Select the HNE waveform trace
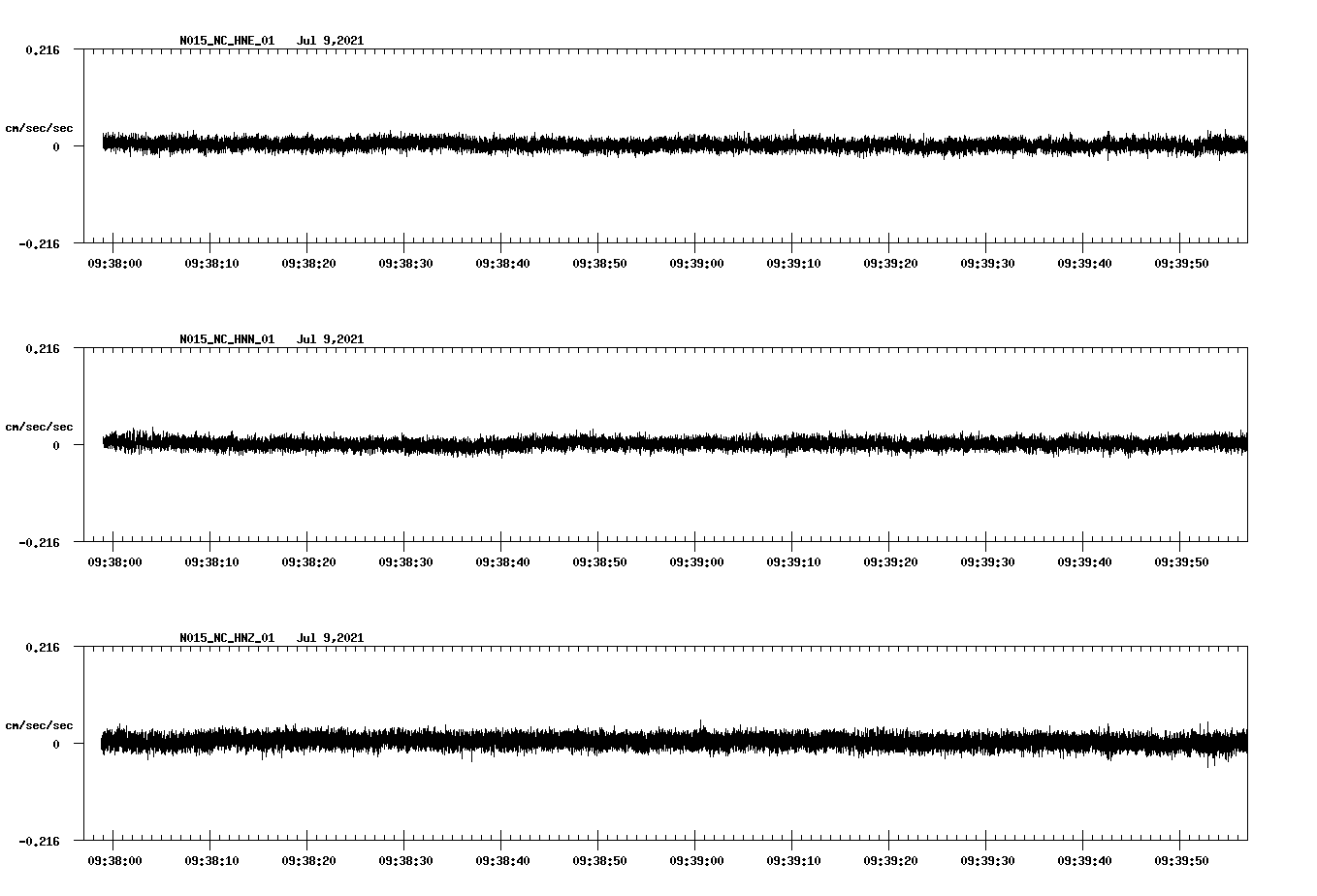 click(x=582, y=145)
